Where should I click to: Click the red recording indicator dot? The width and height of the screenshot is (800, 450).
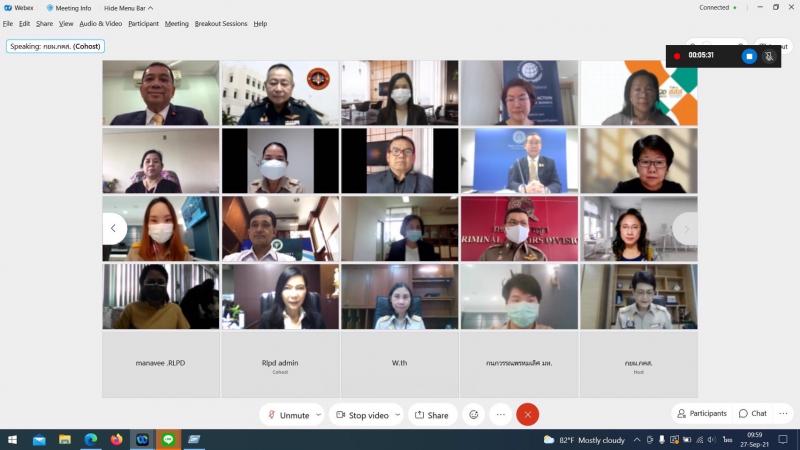pos(677,56)
